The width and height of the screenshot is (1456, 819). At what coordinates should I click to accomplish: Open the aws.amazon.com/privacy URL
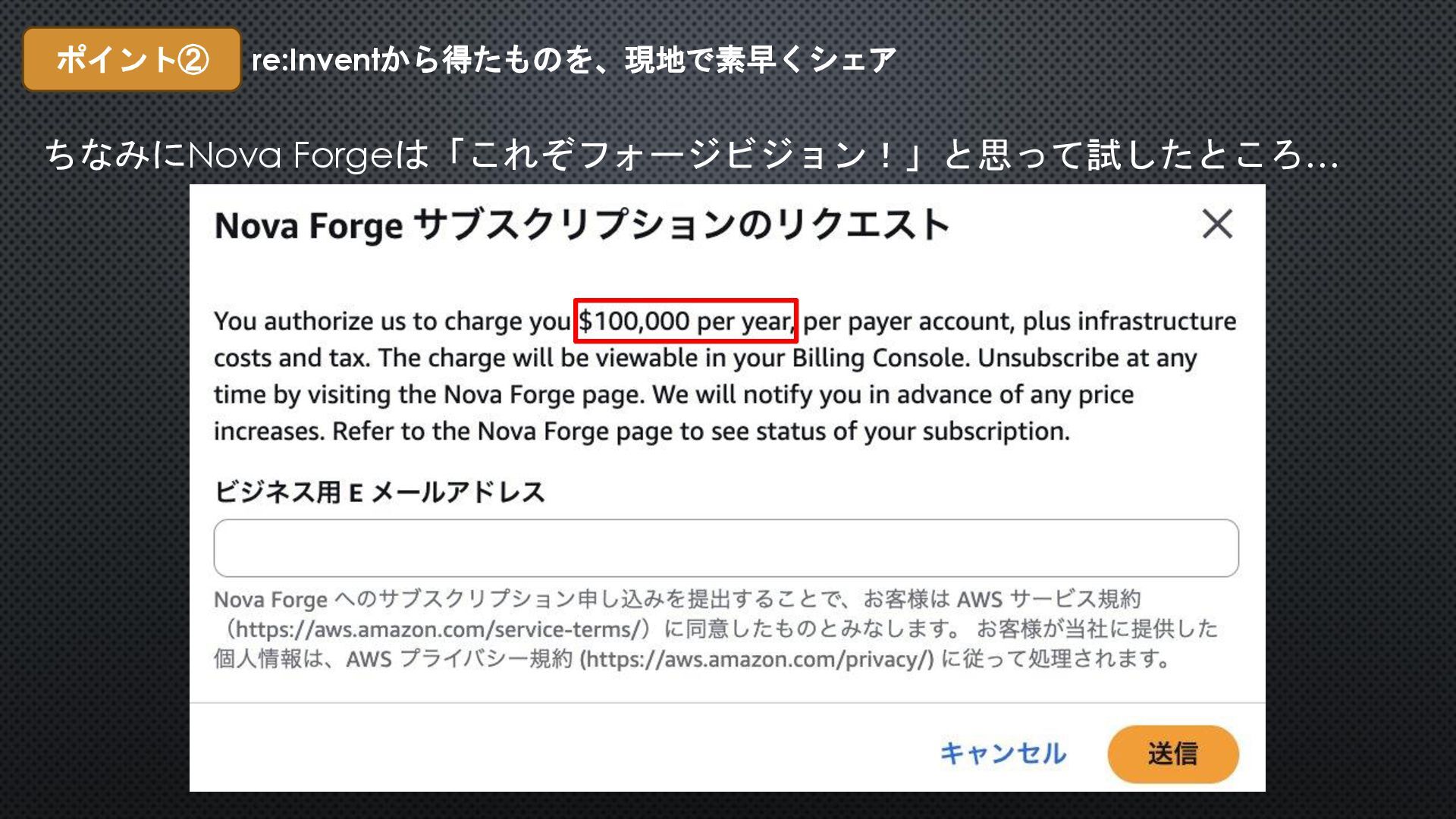click(x=757, y=659)
